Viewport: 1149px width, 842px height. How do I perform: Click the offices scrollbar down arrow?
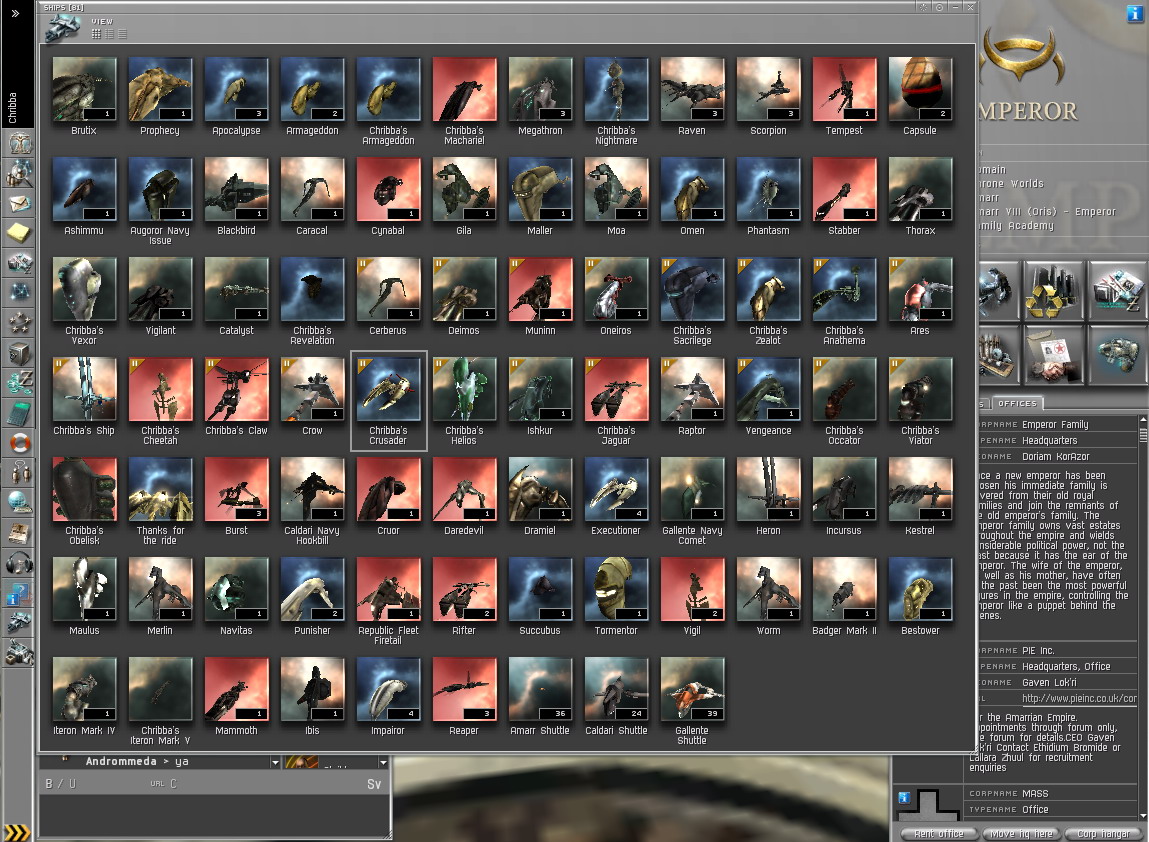coord(1143,816)
